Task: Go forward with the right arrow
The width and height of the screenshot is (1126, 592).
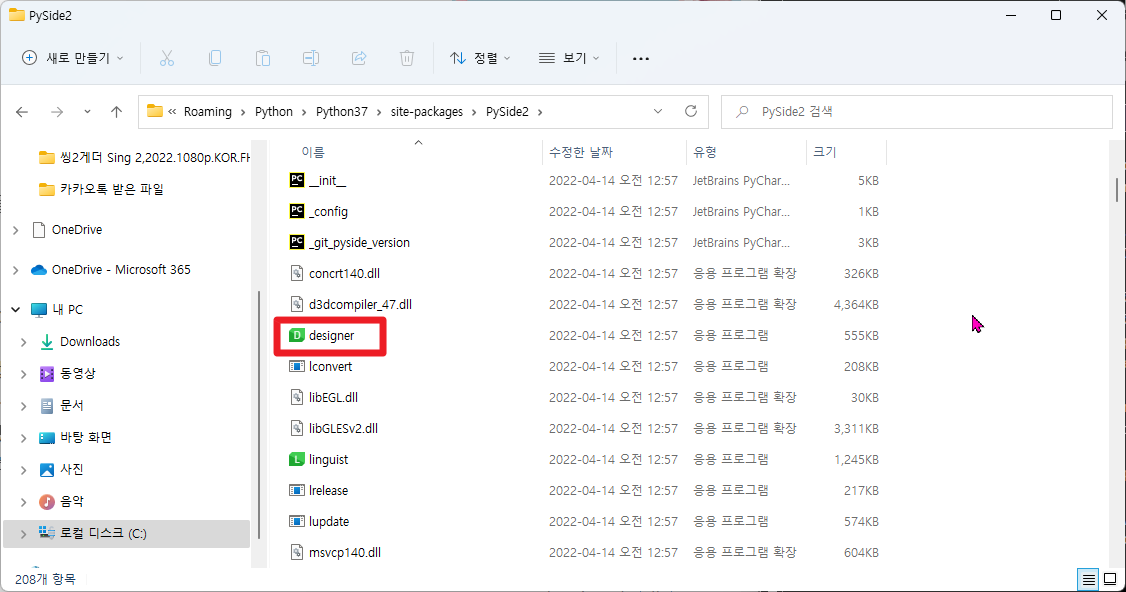Action: click(x=57, y=112)
